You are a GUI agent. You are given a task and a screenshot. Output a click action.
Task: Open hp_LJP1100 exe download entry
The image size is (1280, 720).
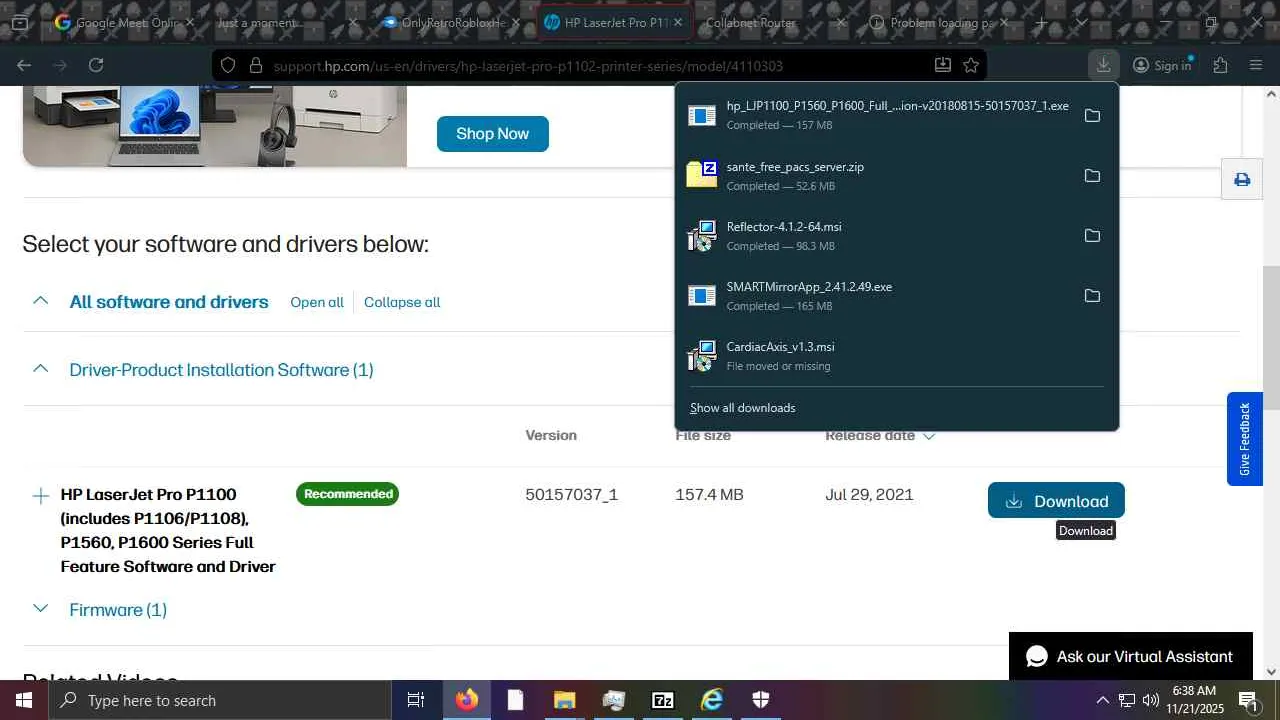[880, 115]
